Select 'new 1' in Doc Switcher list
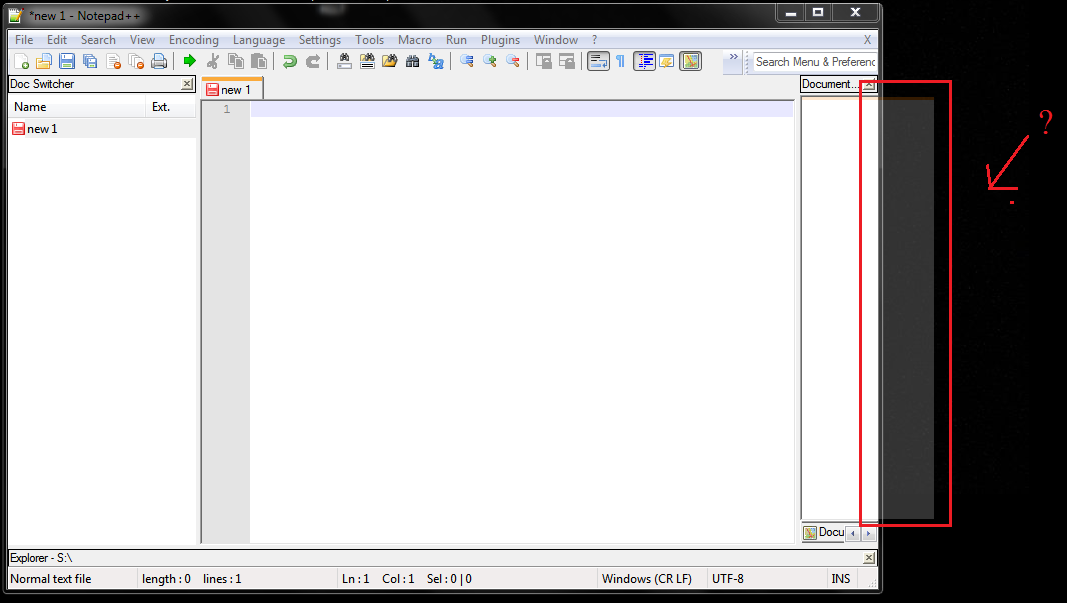 coord(42,129)
